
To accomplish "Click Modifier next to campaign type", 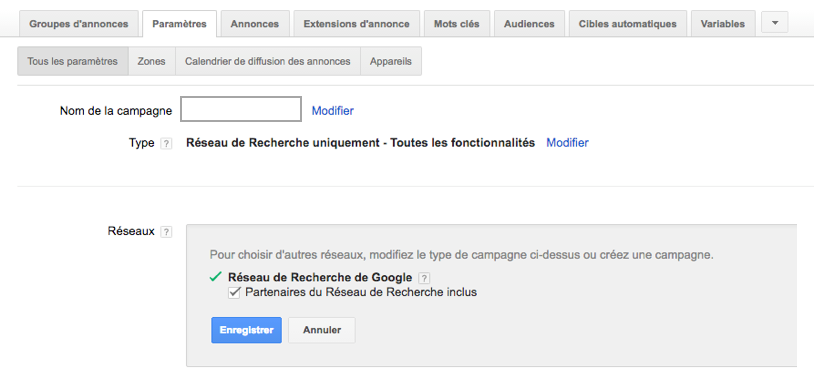I will click(x=567, y=143).
